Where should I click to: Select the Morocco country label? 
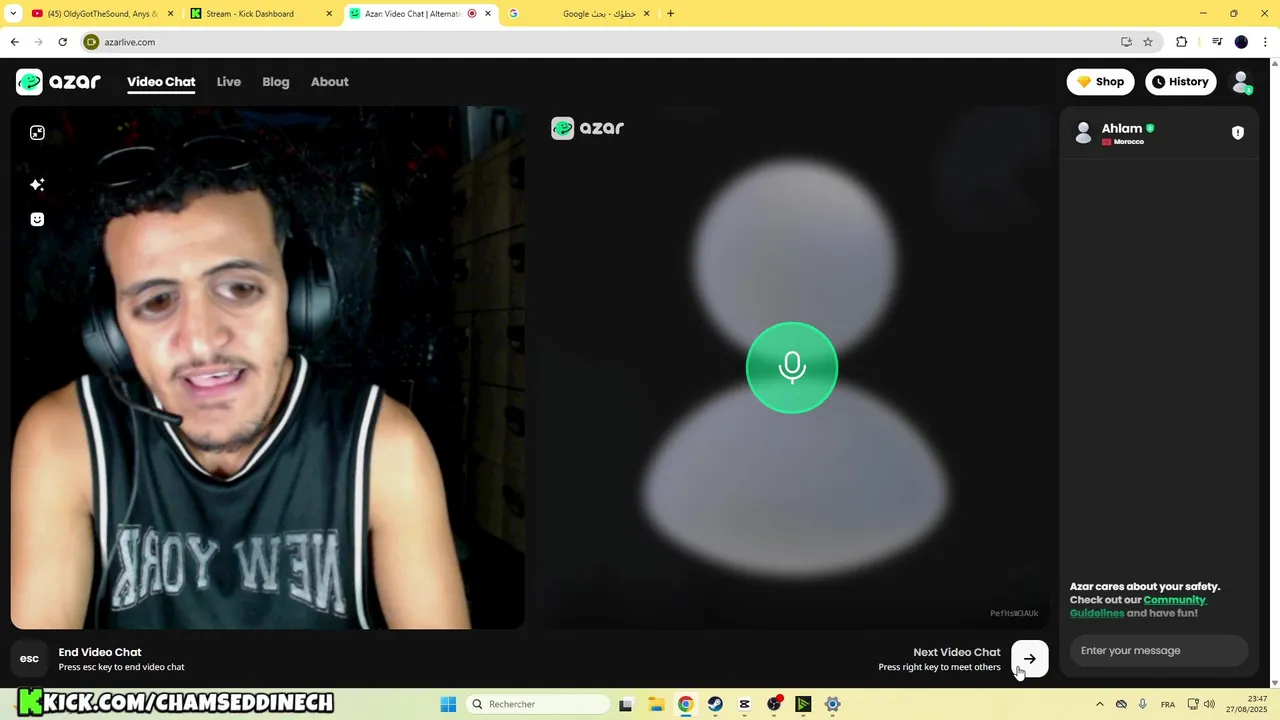point(1129,142)
